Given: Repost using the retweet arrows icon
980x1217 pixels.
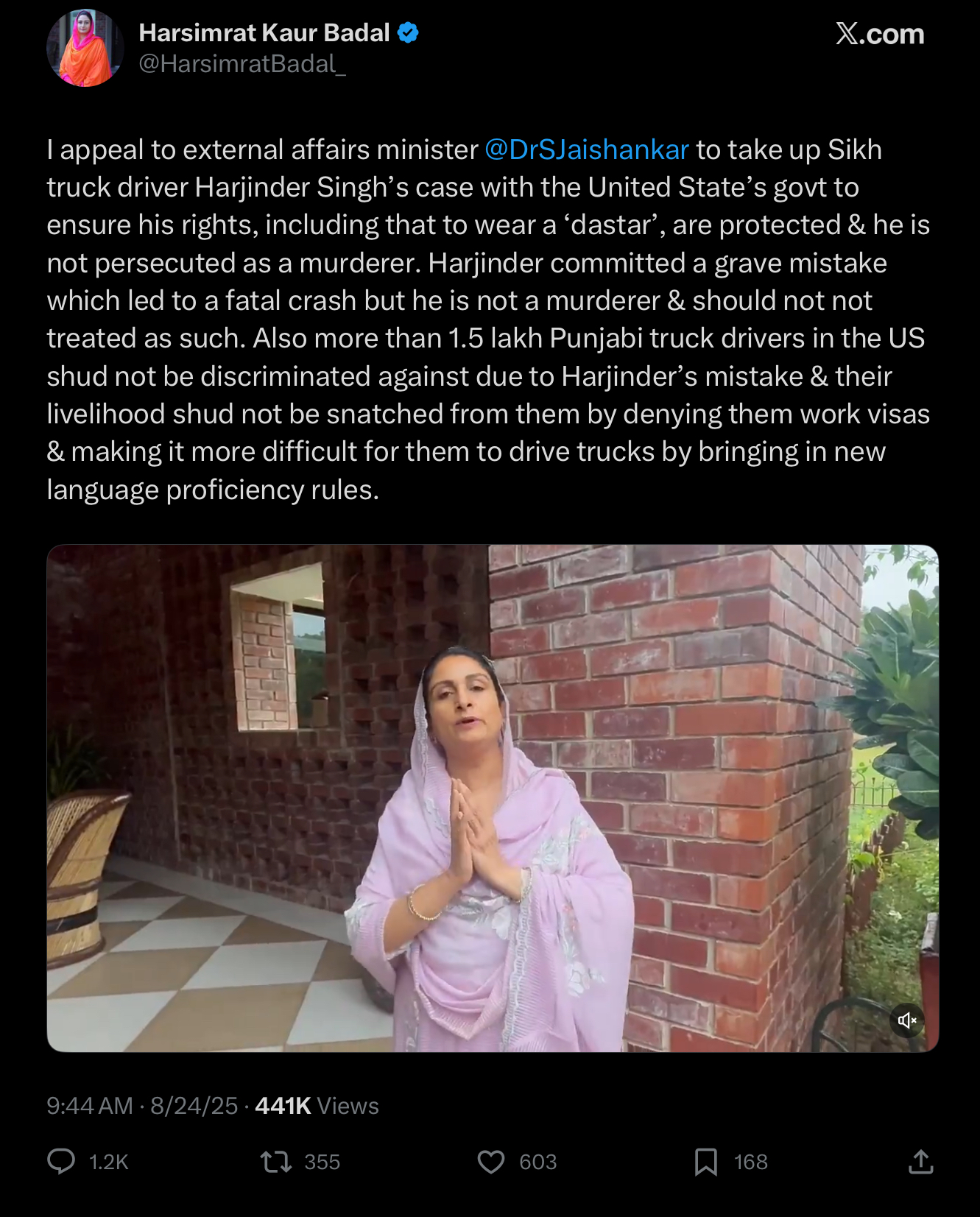Looking at the screenshot, I should click(276, 1162).
